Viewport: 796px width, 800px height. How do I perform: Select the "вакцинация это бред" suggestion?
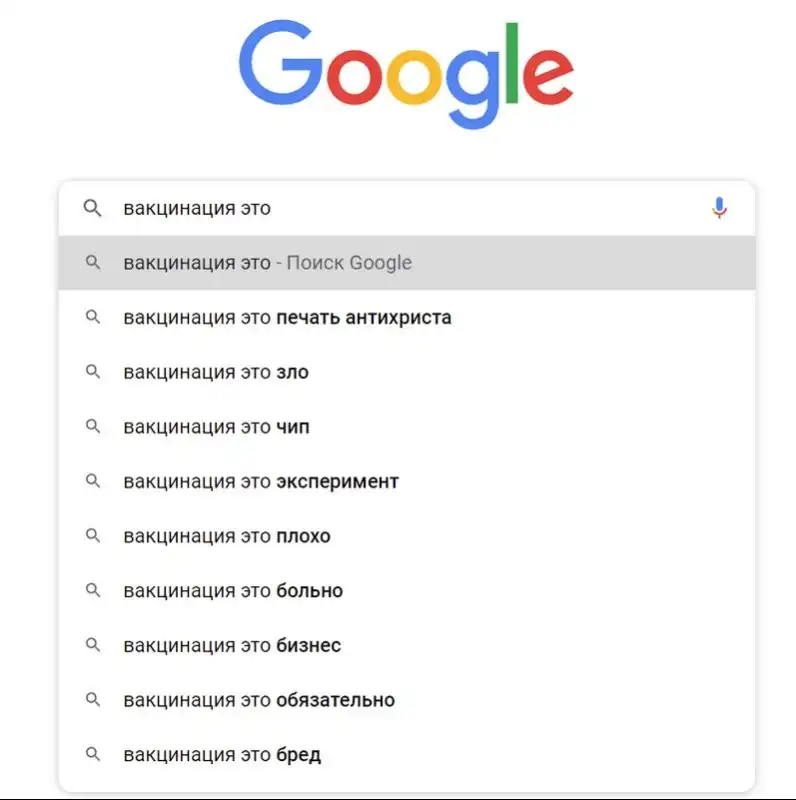pyautogui.click(x=222, y=755)
